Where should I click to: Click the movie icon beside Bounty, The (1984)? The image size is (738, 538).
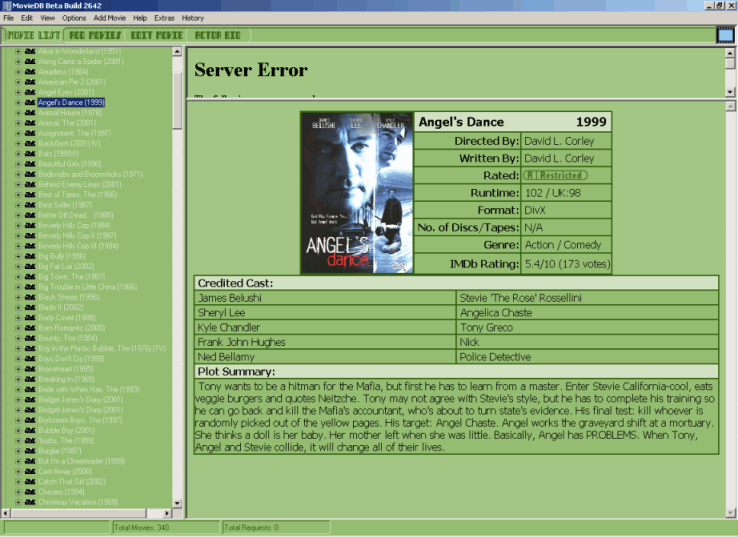pos(30,338)
